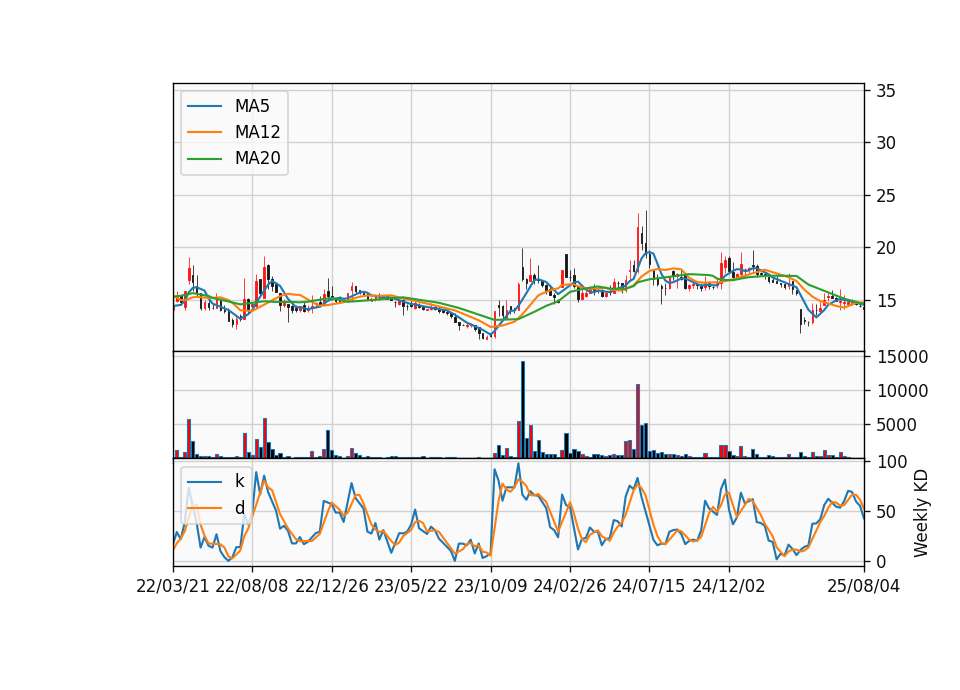Click the 22/12/26 date tick label

pos(332,586)
